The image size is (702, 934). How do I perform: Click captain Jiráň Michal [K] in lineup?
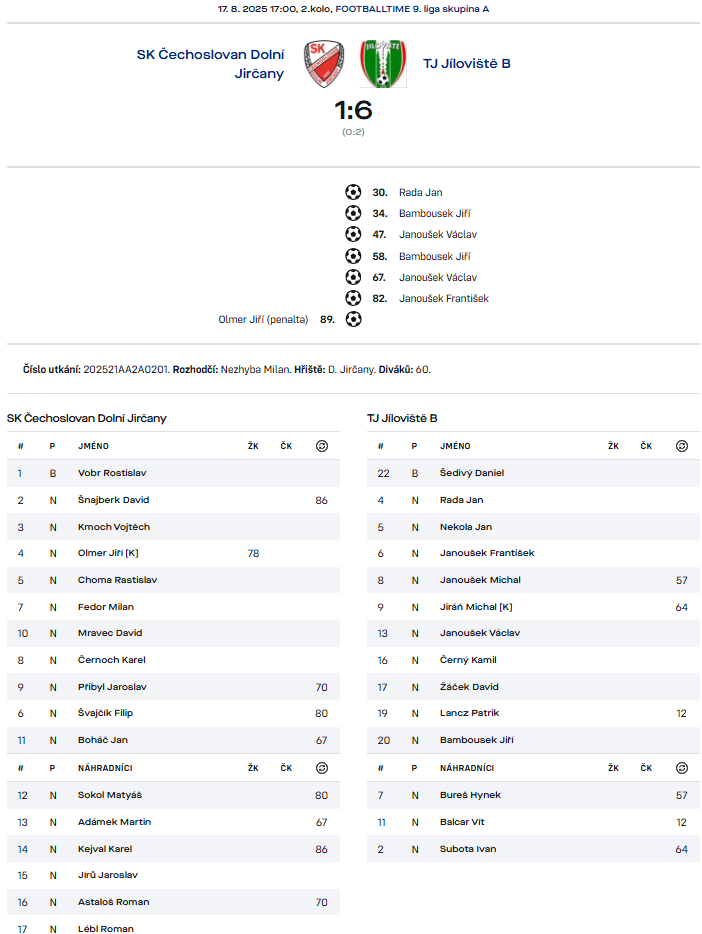[476, 607]
